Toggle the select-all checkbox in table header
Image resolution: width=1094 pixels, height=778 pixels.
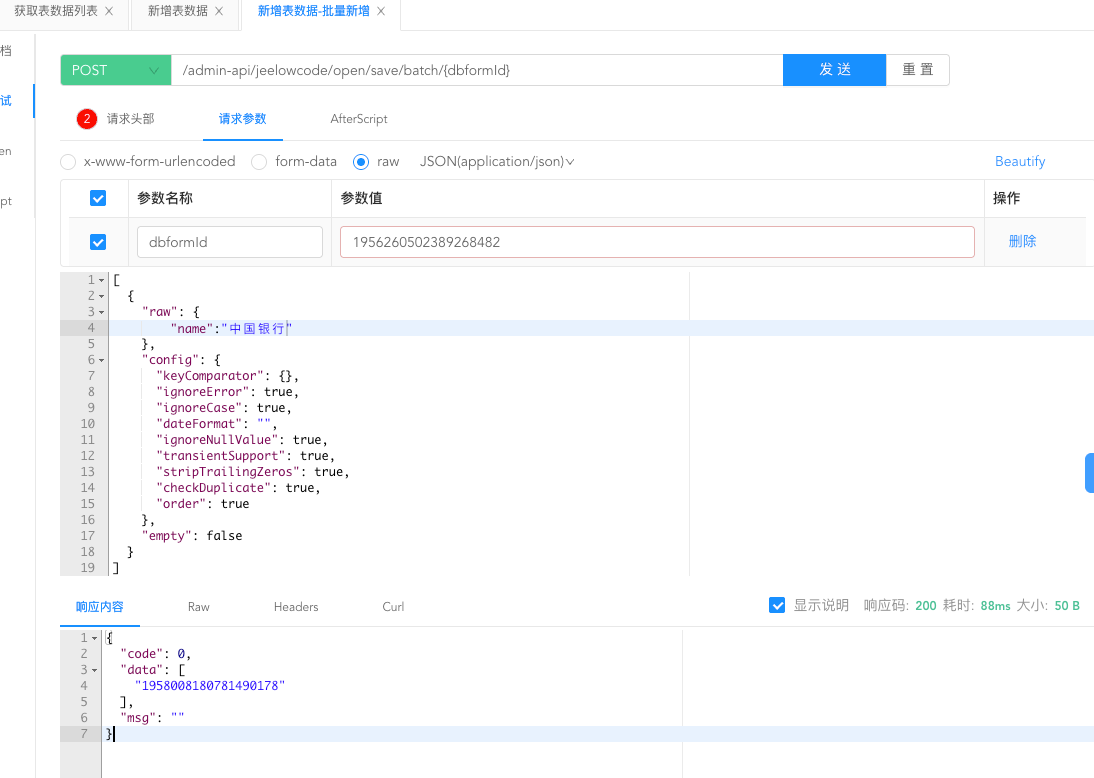click(x=98, y=198)
